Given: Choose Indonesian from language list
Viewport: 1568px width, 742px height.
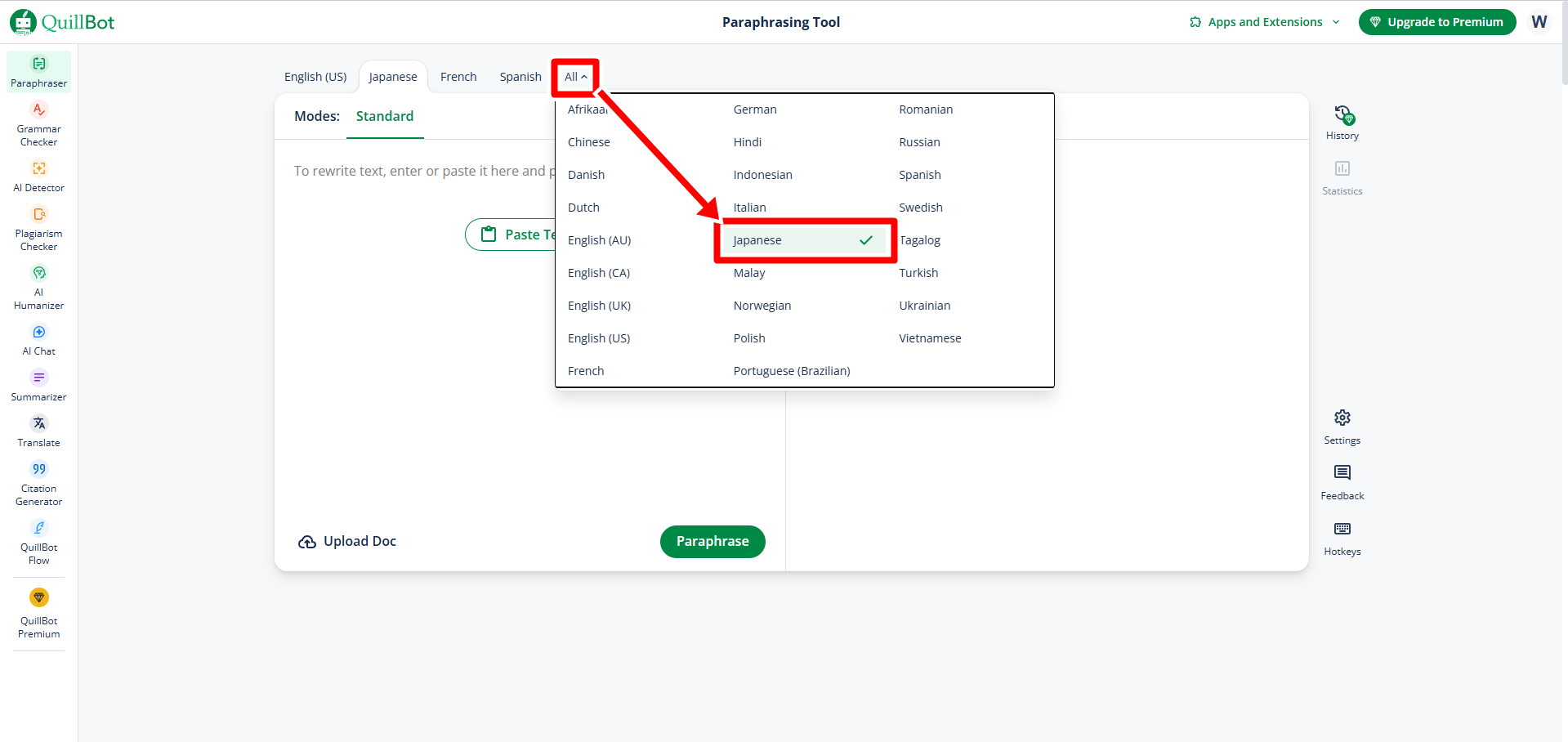Looking at the screenshot, I should [x=805, y=175].
